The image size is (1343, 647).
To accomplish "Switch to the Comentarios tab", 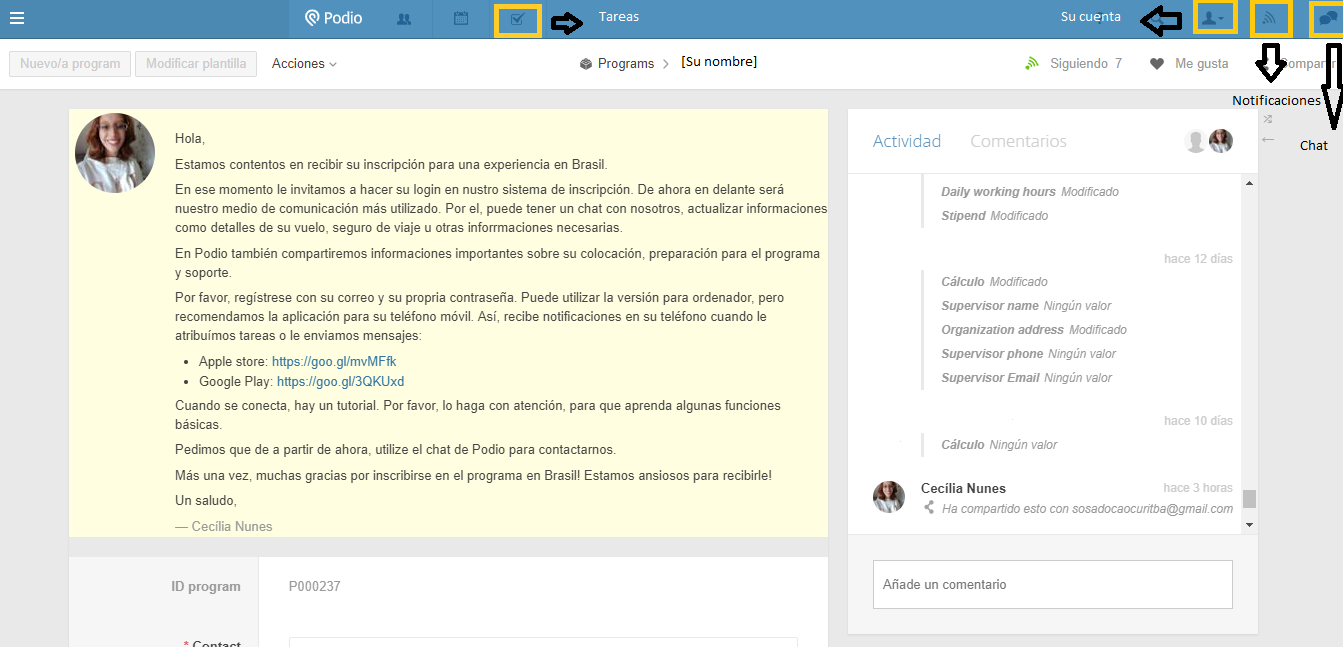I will pyautogui.click(x=1018, y=141).
